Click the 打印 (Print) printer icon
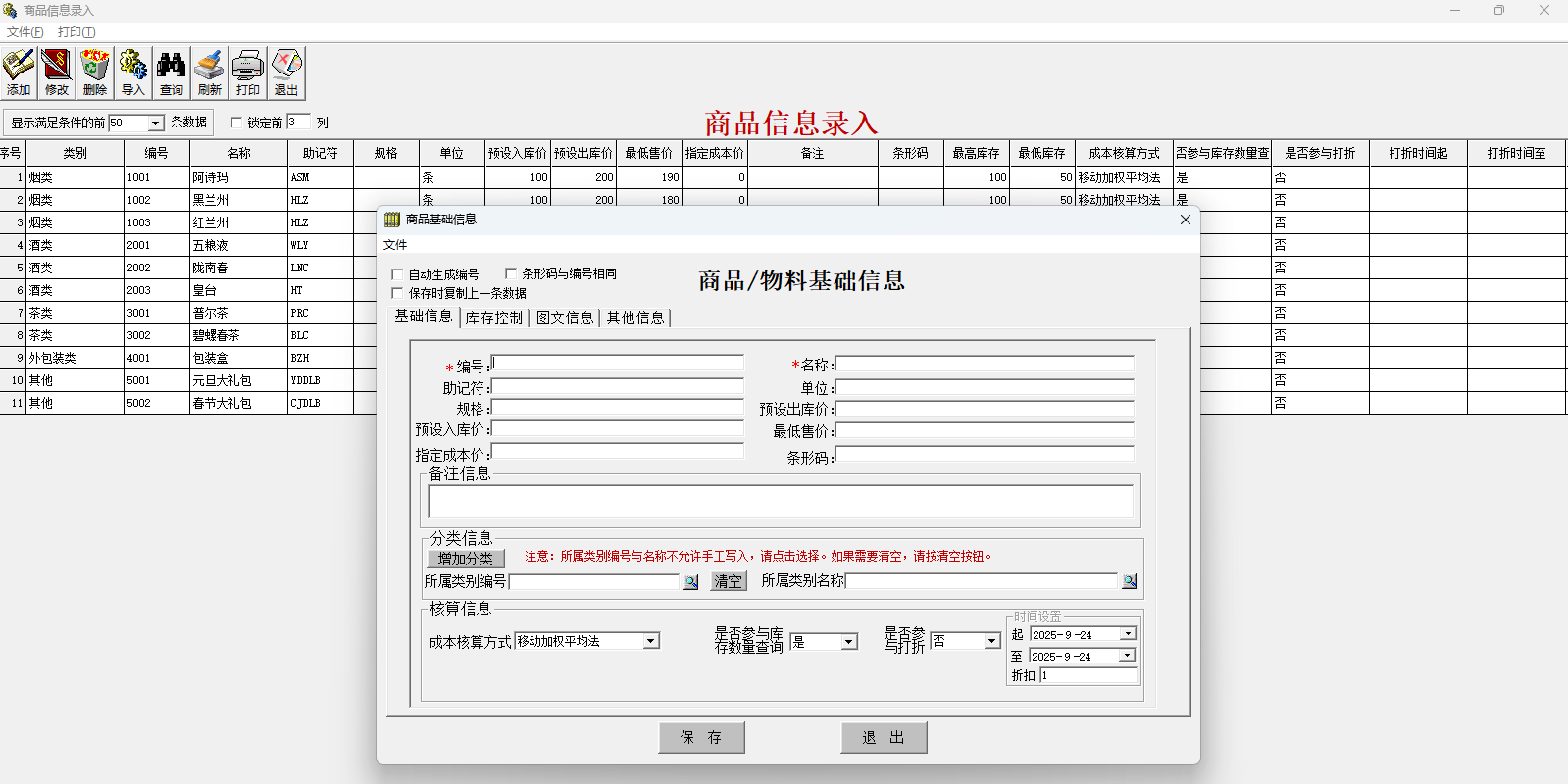 coord(248,73)
